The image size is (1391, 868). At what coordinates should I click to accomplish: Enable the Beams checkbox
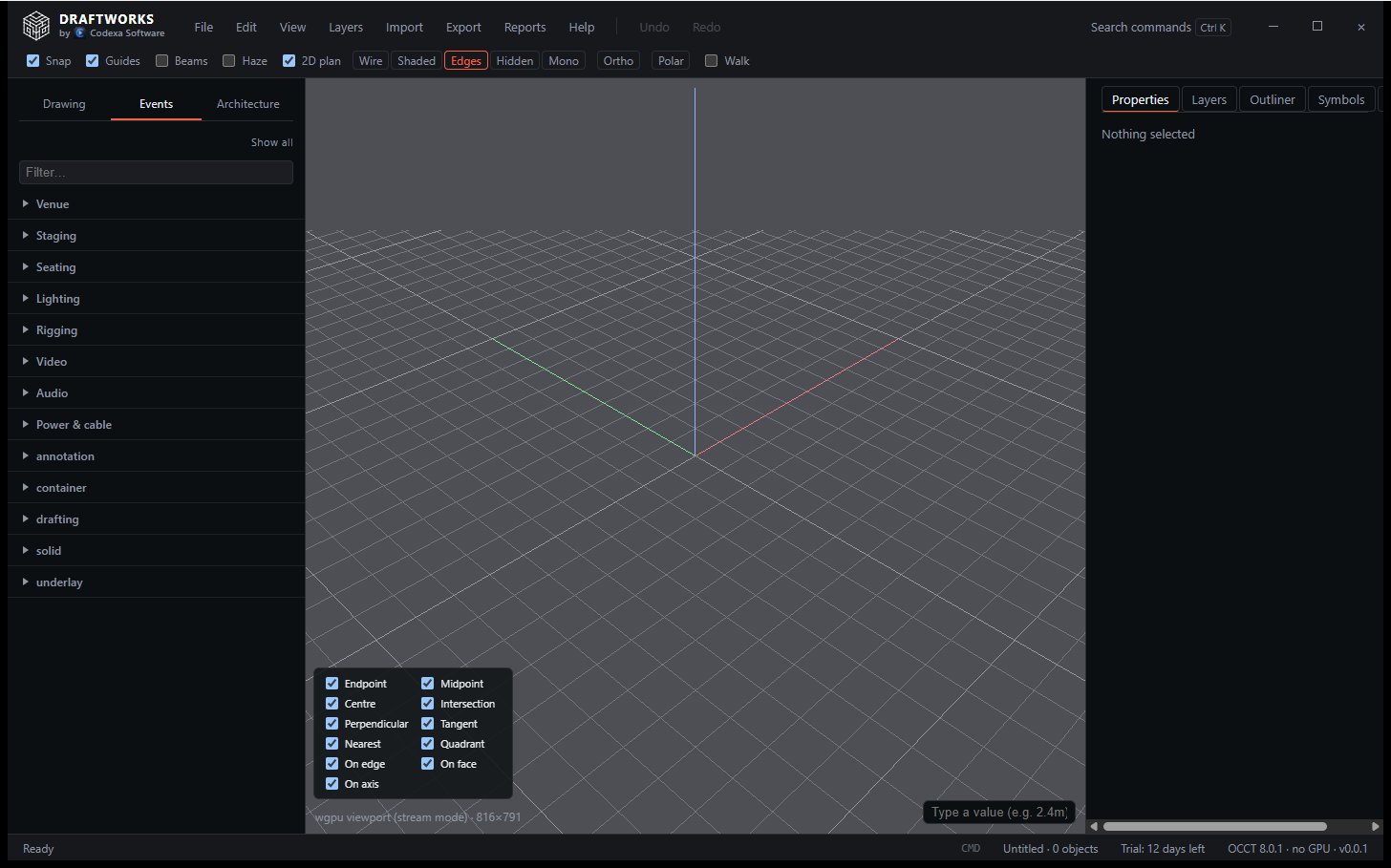click(162, 60)
